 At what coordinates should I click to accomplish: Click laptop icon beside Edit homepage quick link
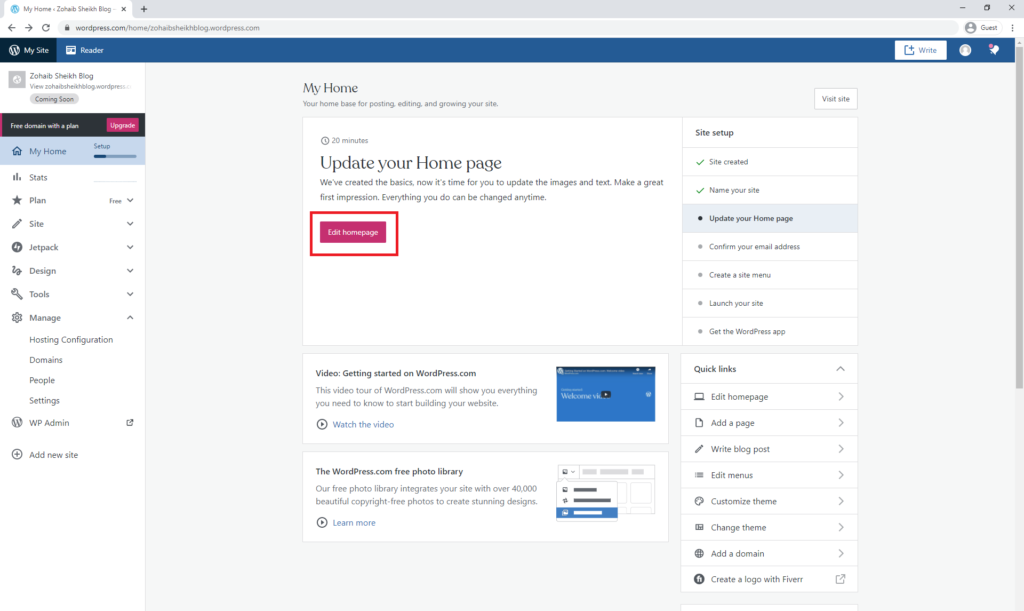coord(699,397)
